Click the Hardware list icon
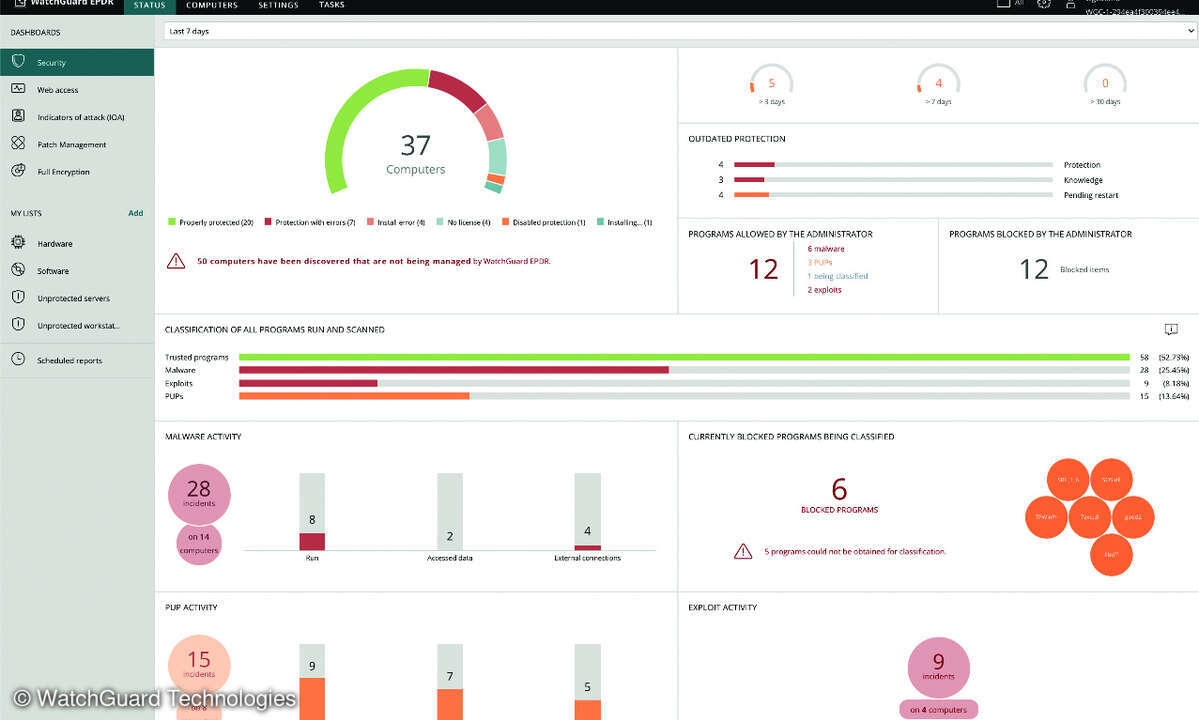1199x720 pixels. [x=18, y=242]
